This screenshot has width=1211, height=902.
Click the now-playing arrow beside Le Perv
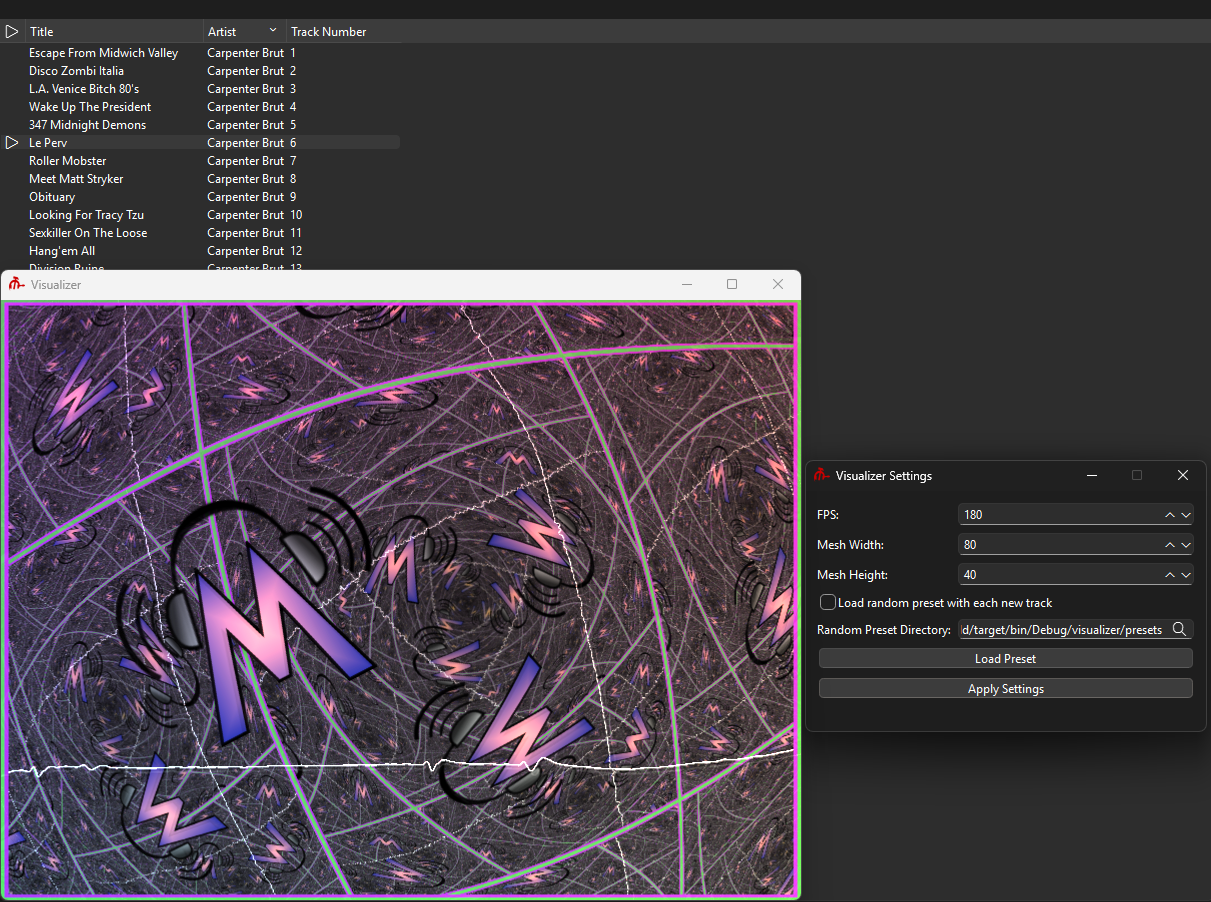point(12,143)
